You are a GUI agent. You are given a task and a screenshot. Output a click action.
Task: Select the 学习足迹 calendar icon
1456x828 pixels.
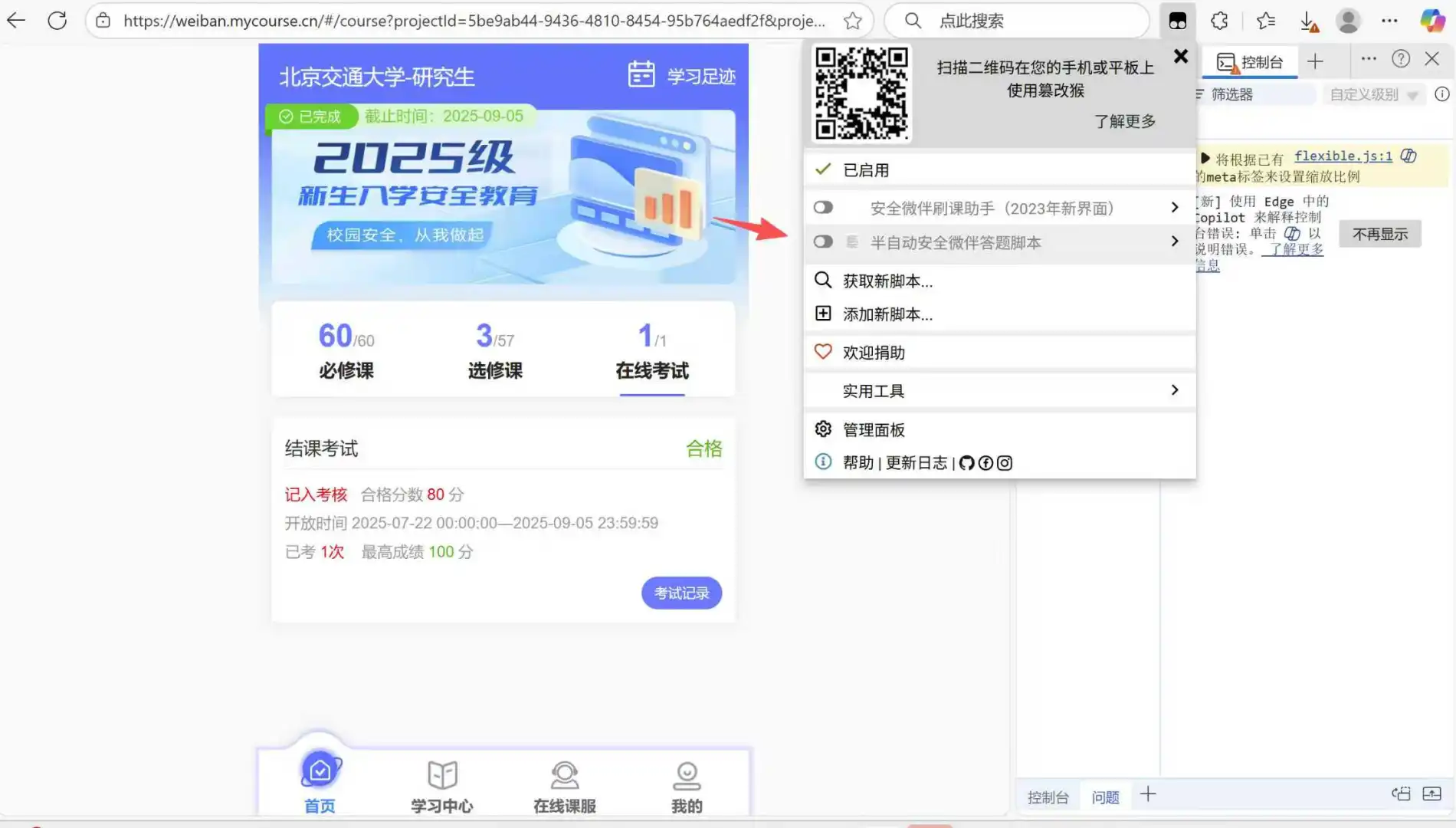[642, 74]
